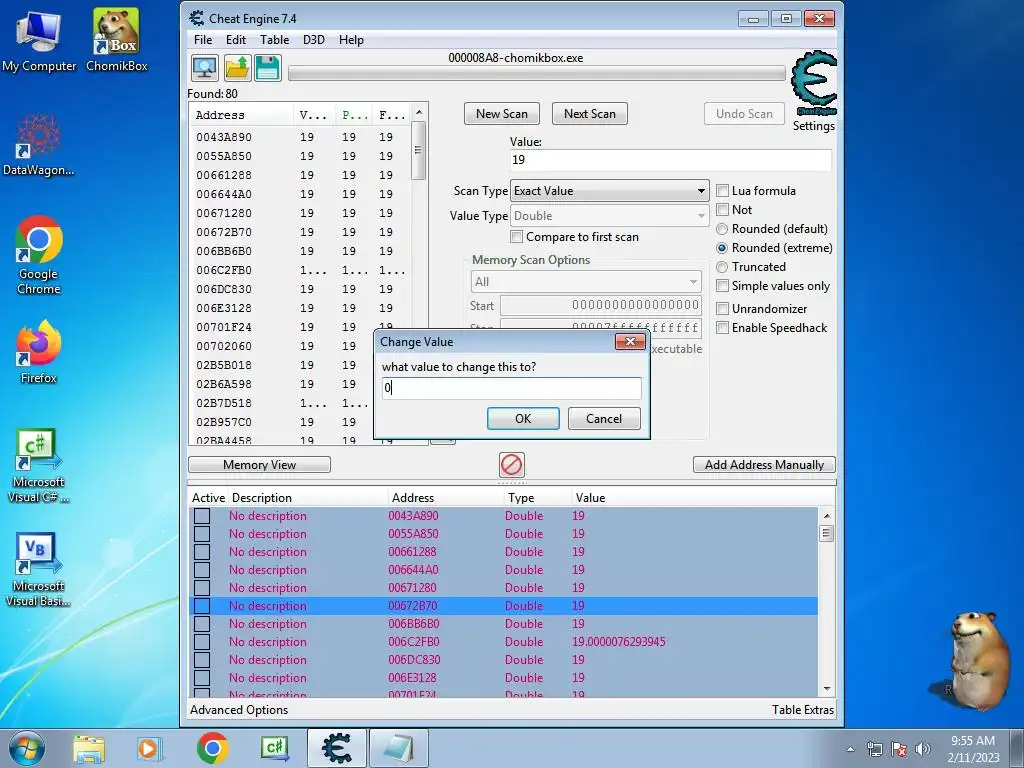Click the scan Value input field
This screenshot has width=1024, height=768.
pyautogui.click(x=671, y=160)
